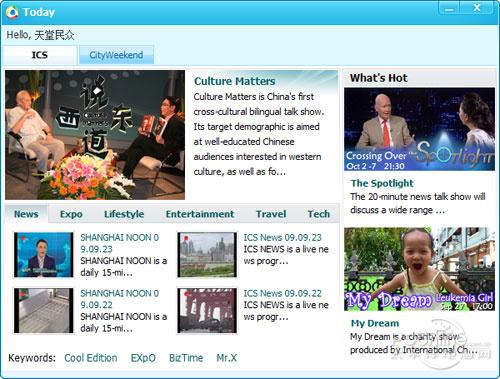This screenshot has height=379, width=500.
Task: Click the Today app logo icon
Action: coord(12,12)
